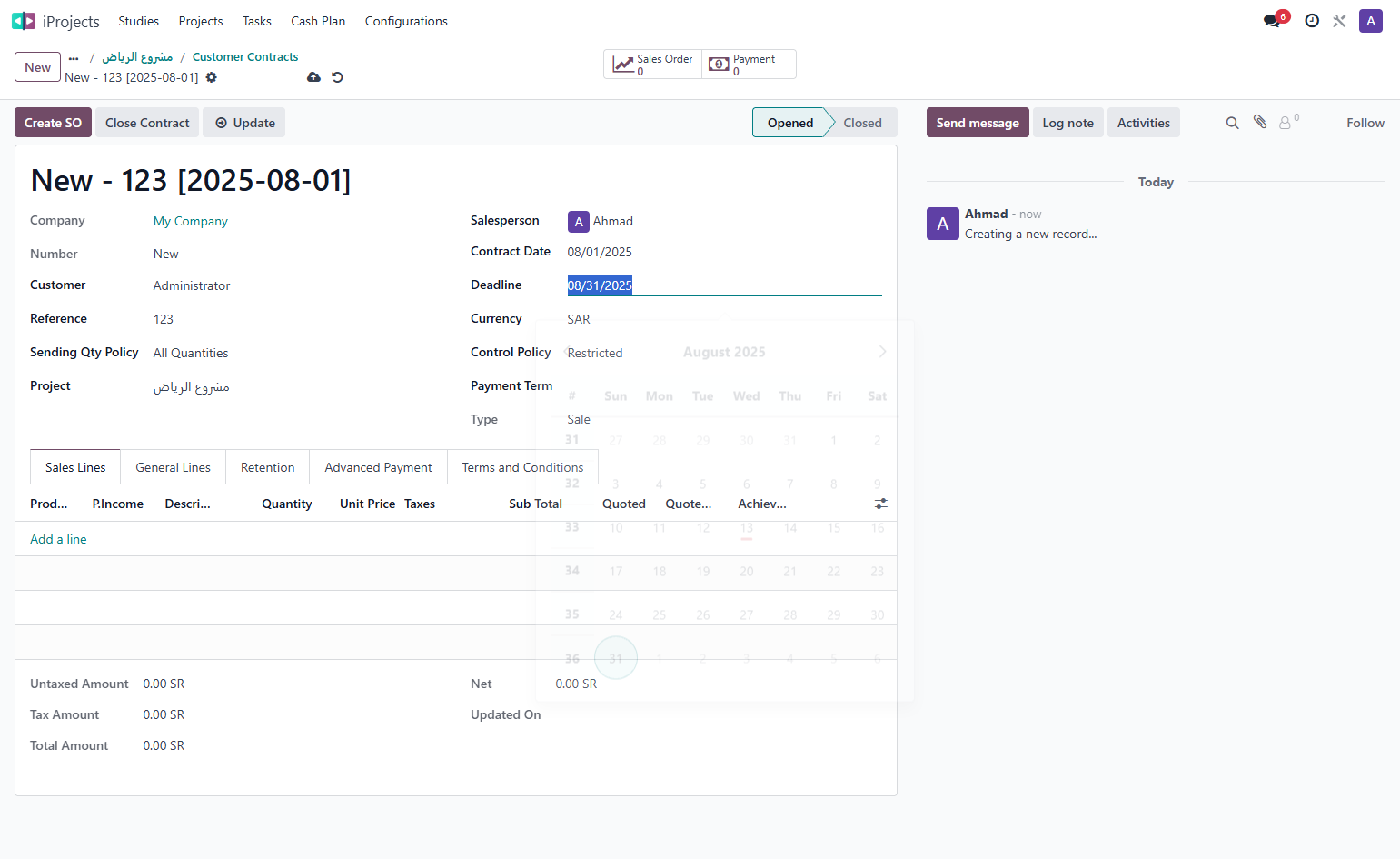Open the Advanced Payment tab
The height and width of the screenshot is (859, 1400).
coord(379,467)
